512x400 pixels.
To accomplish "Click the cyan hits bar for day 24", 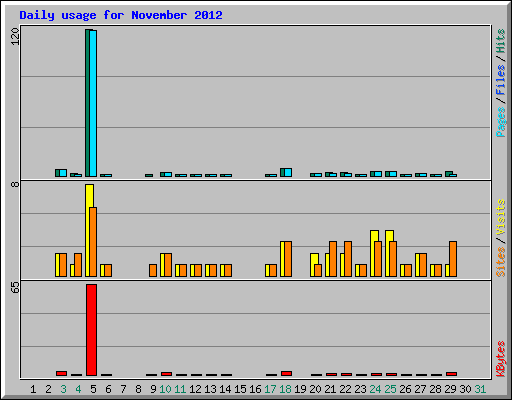I will [x=378, y=174].
